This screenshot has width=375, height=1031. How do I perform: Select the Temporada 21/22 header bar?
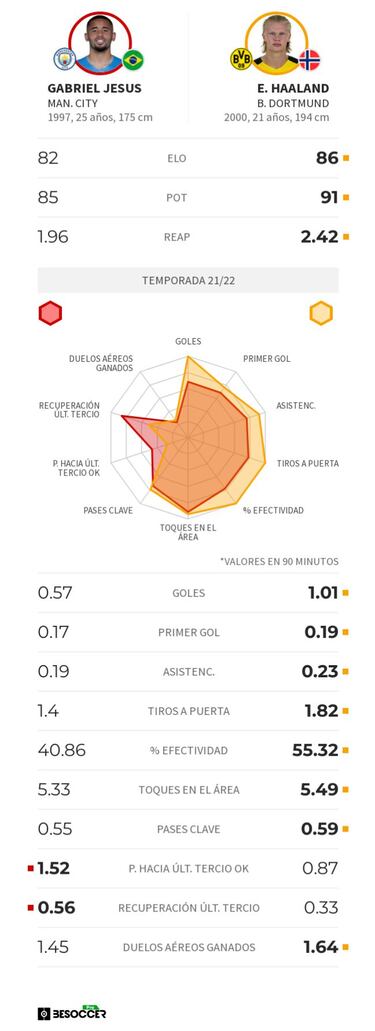(x=188, y=280)
